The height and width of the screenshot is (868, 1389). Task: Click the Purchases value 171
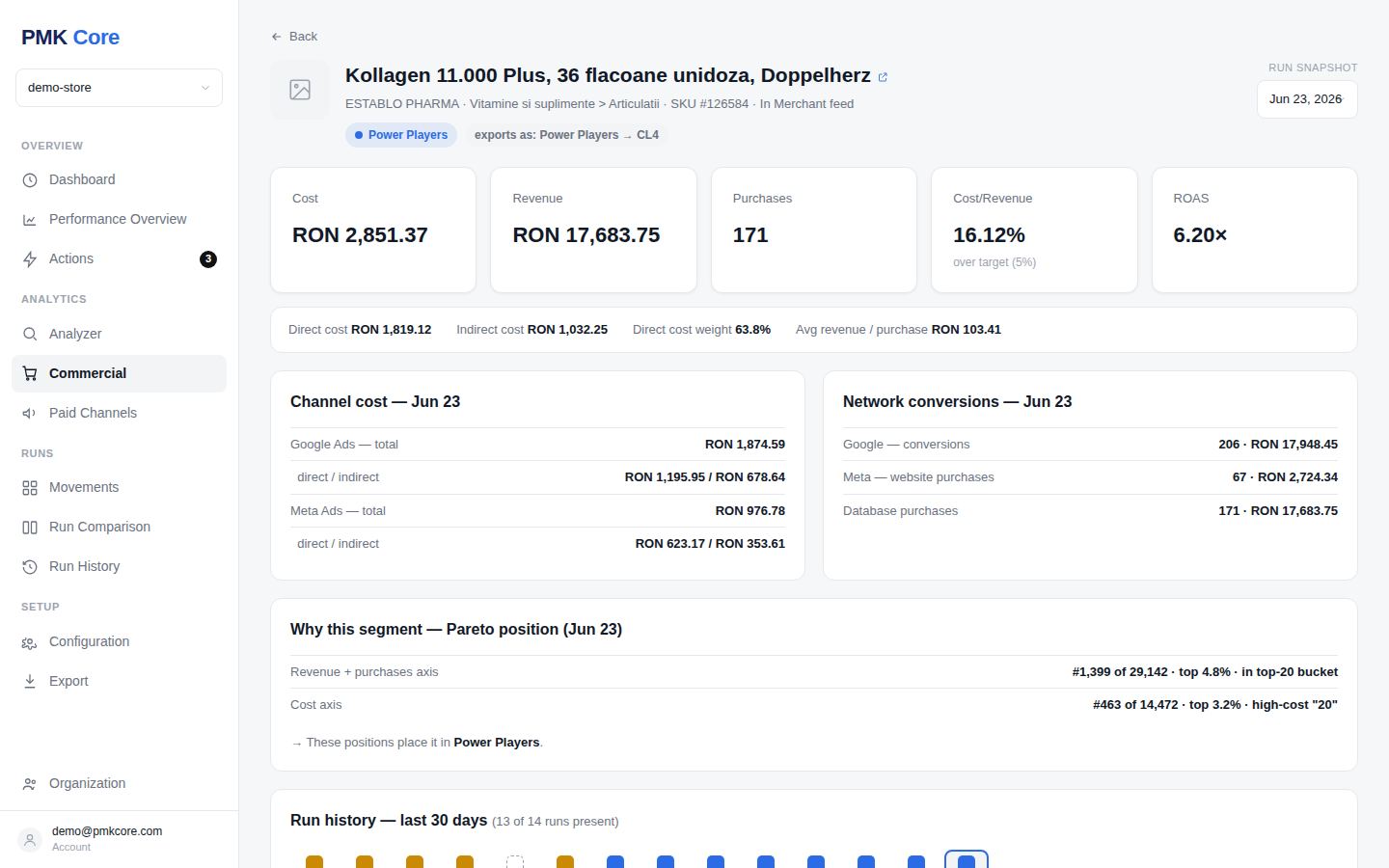(750, 235)
